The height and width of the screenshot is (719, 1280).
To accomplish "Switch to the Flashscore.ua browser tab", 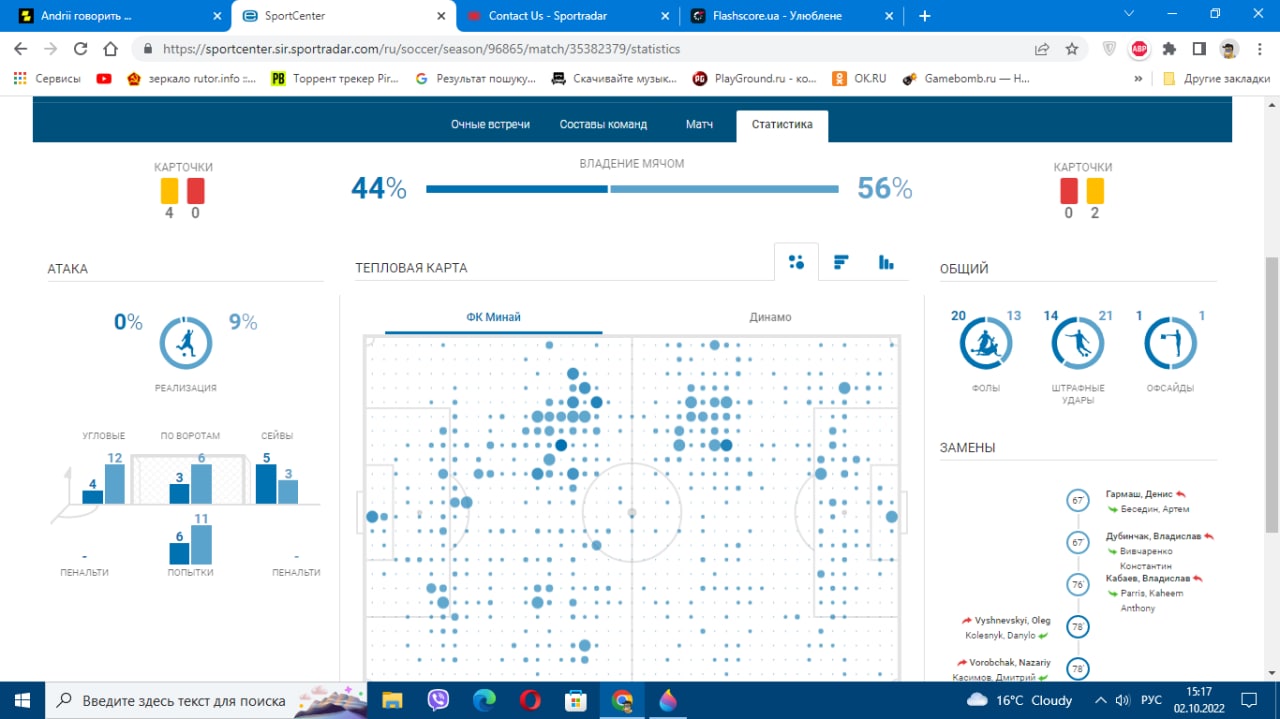I will tap(791, 16).
